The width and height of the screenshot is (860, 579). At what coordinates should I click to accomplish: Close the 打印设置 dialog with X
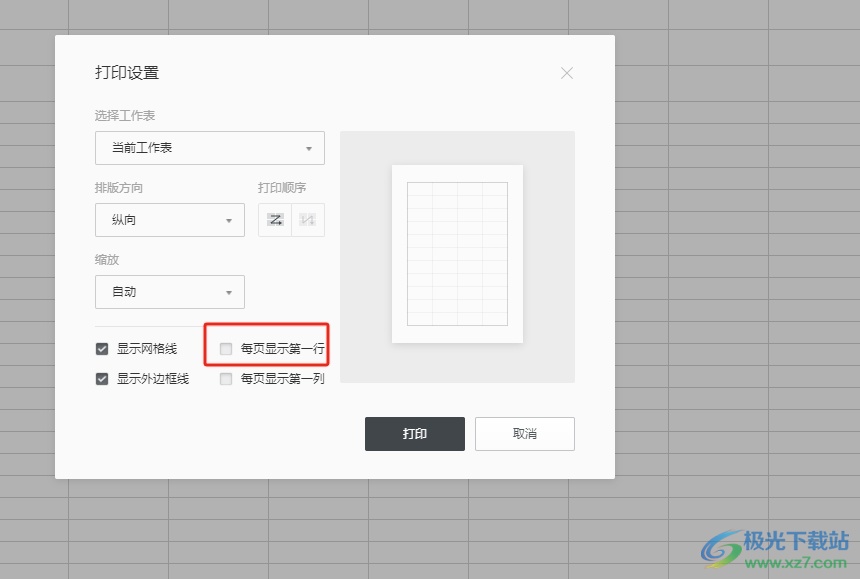[x=567, y=73]
